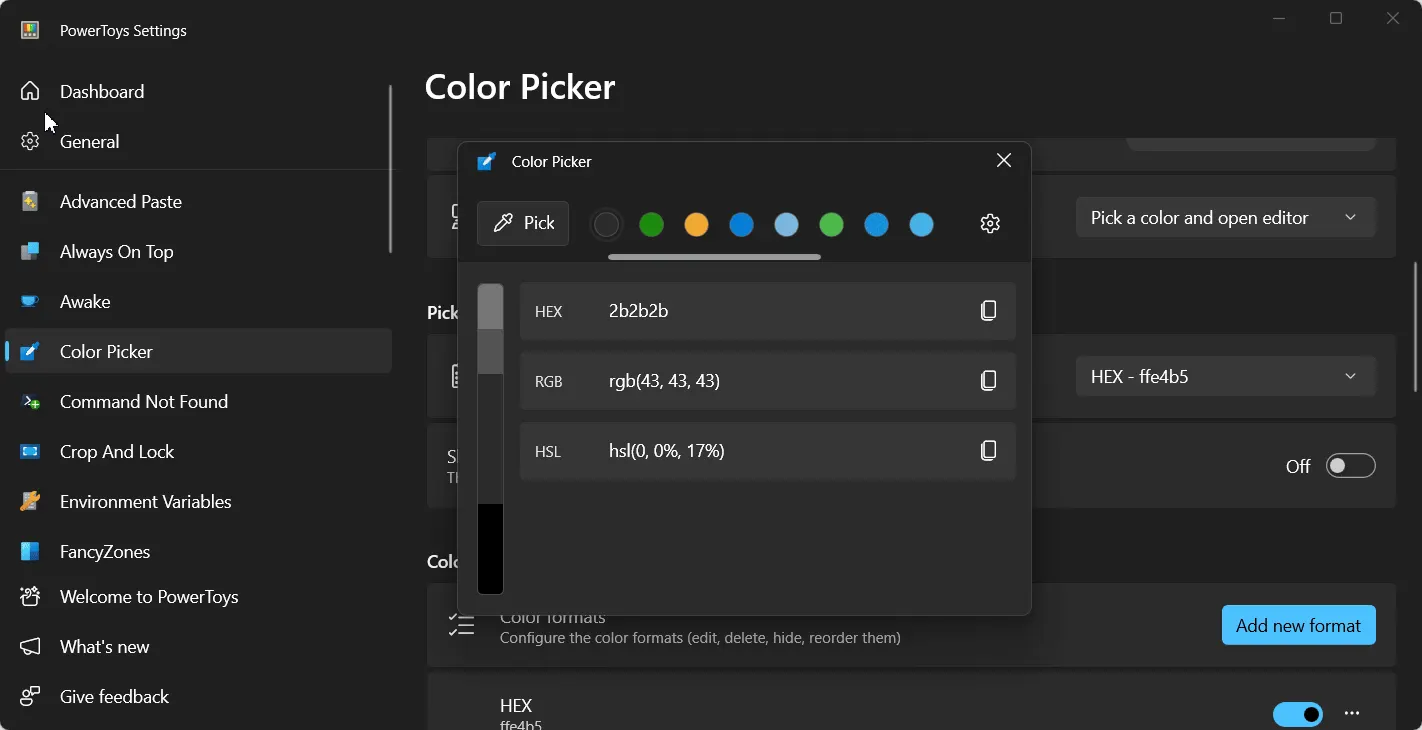Maximize the PowerToys Settings window

tap(1336, 18)
